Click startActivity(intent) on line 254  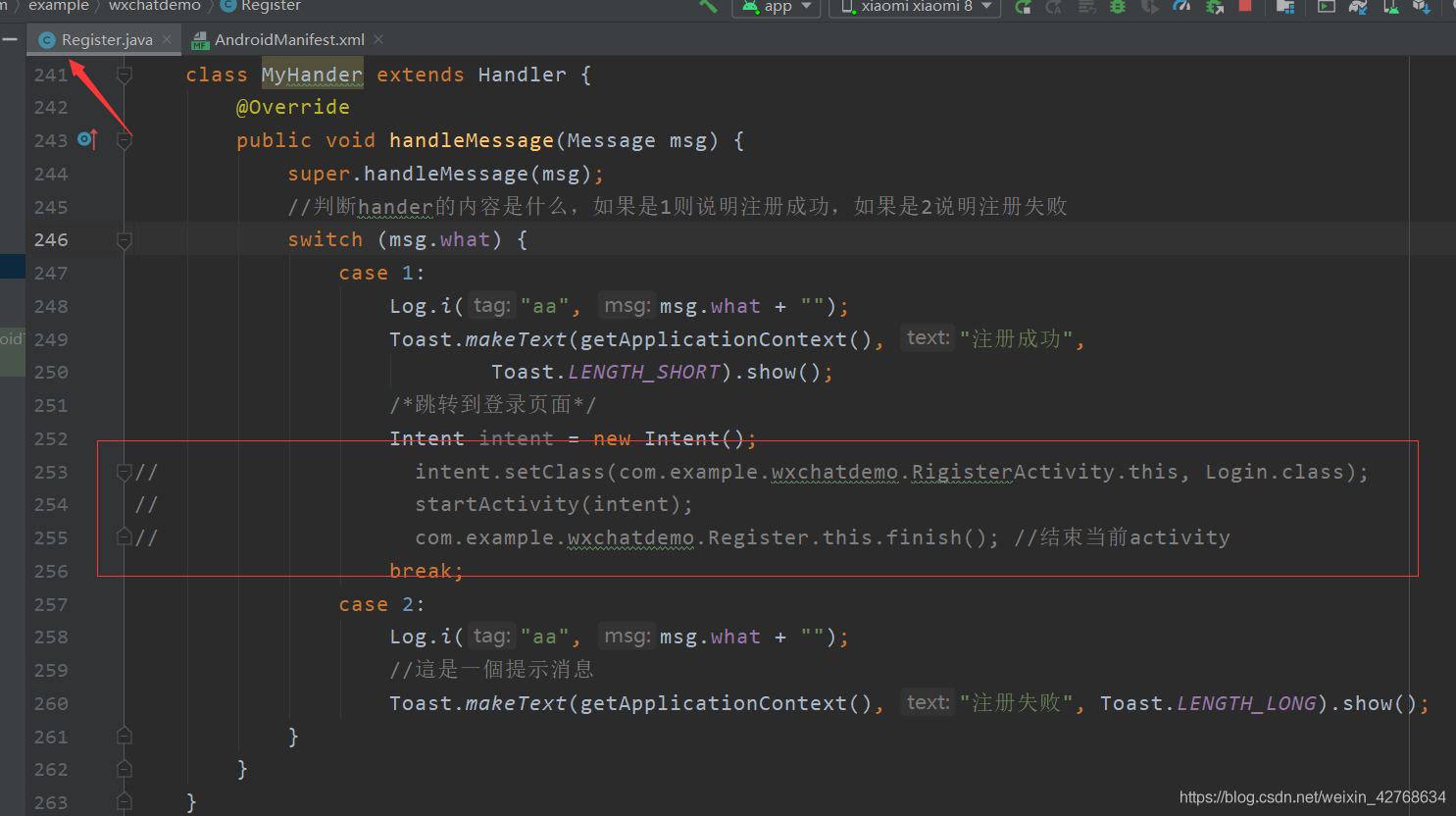[547, 504]
